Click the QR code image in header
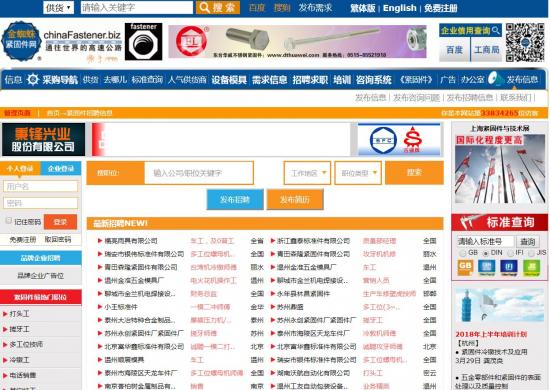This screenshot has height=390, width=550. (524, 42)
